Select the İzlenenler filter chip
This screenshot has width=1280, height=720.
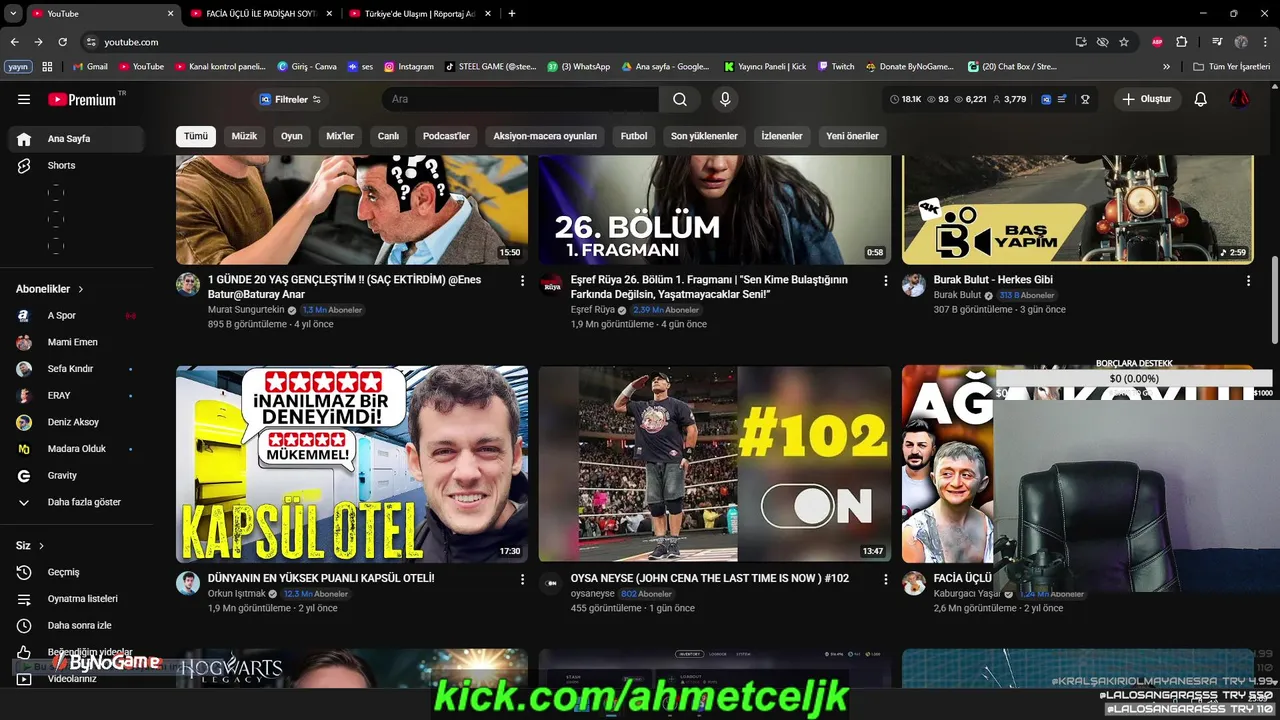click(x=782, y=136)
